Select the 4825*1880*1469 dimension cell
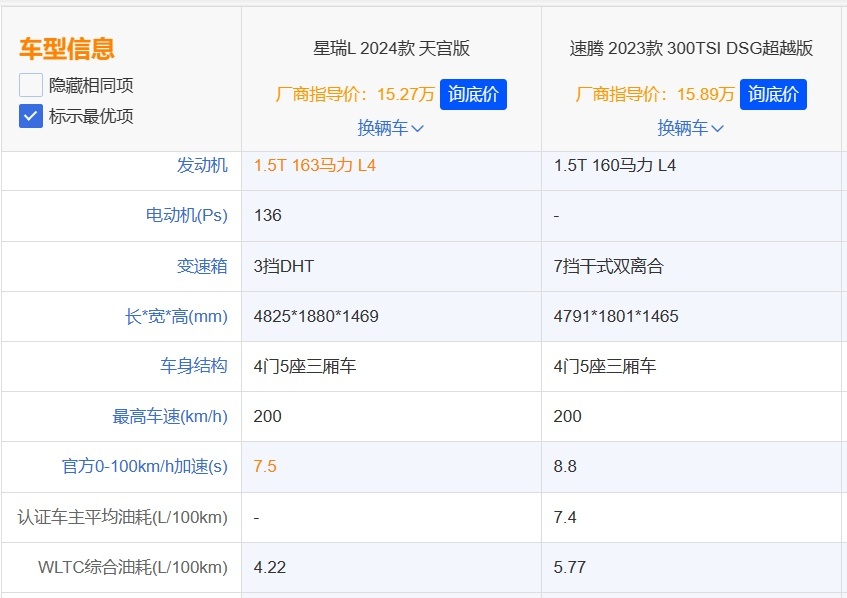 pos(316,316)
